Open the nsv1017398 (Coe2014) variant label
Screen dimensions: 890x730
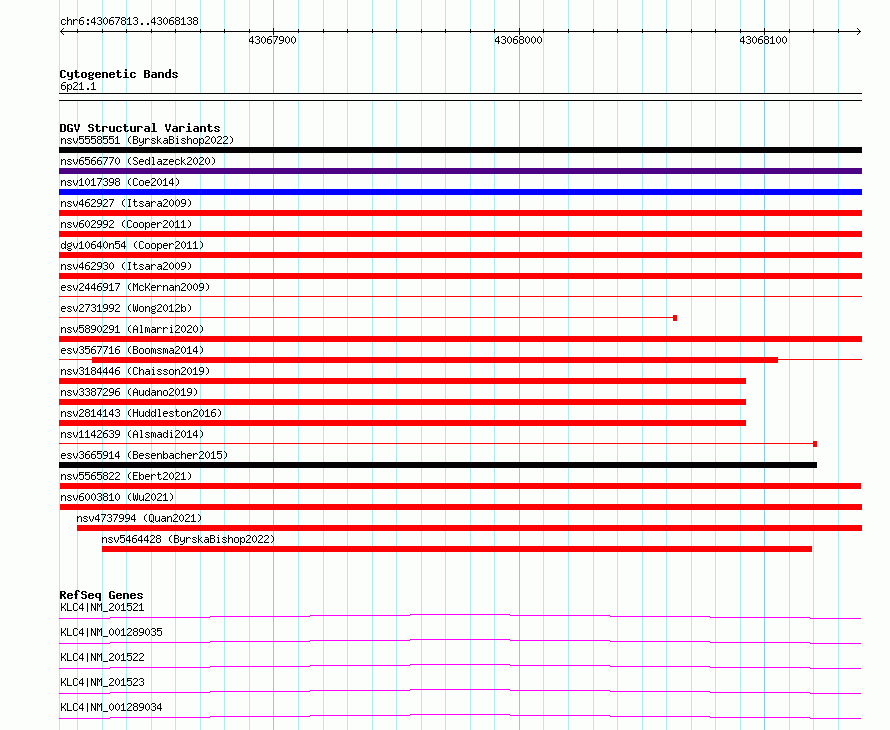click(x=120, y=182)
